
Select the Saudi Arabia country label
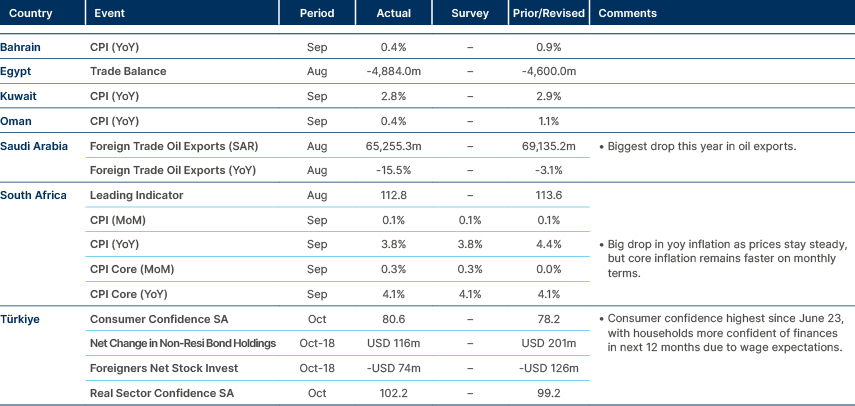pos(34,146)
